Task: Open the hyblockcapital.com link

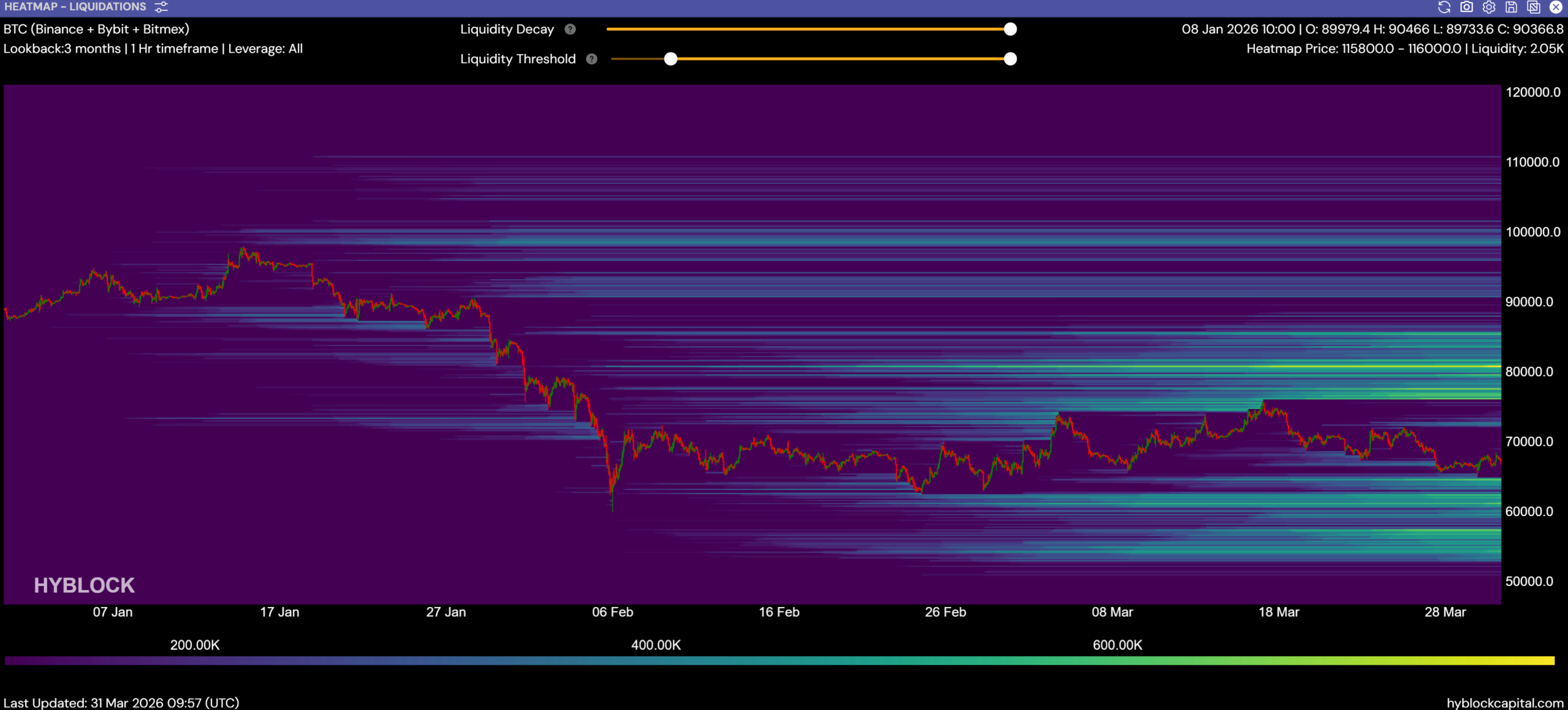Action: tap(1505, 702)
